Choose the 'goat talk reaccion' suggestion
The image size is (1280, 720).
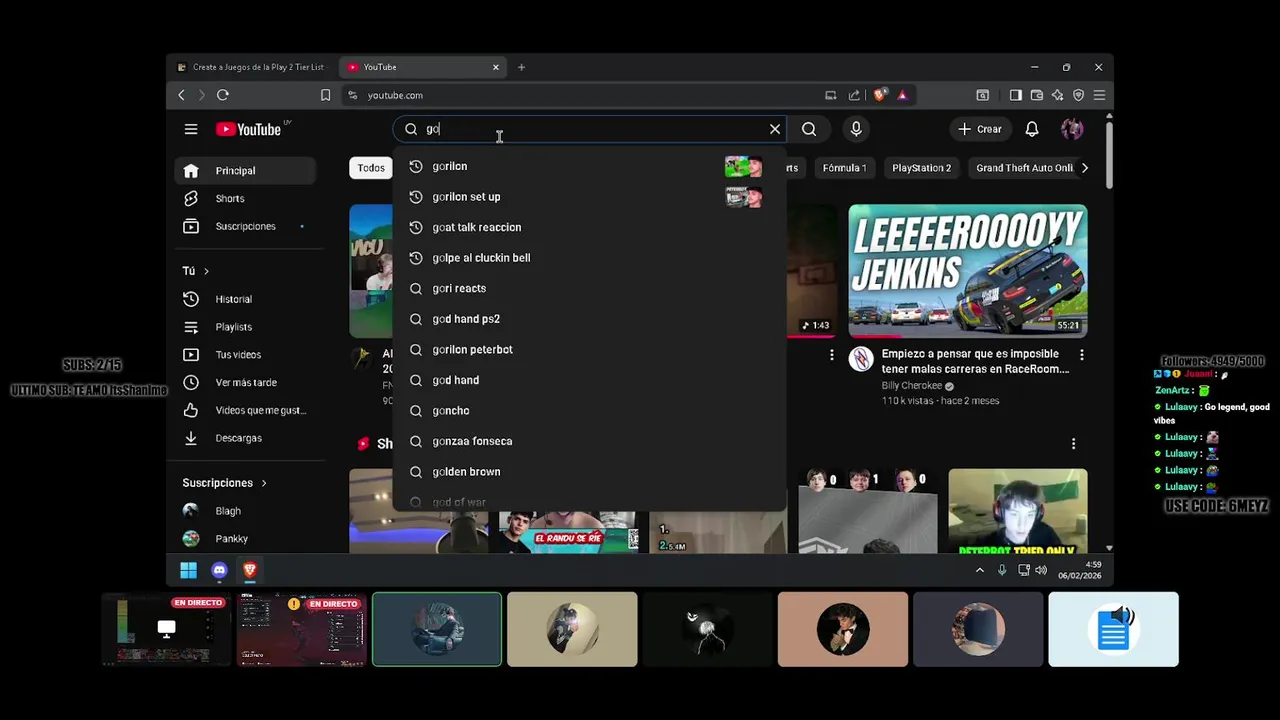click(589, 227)
